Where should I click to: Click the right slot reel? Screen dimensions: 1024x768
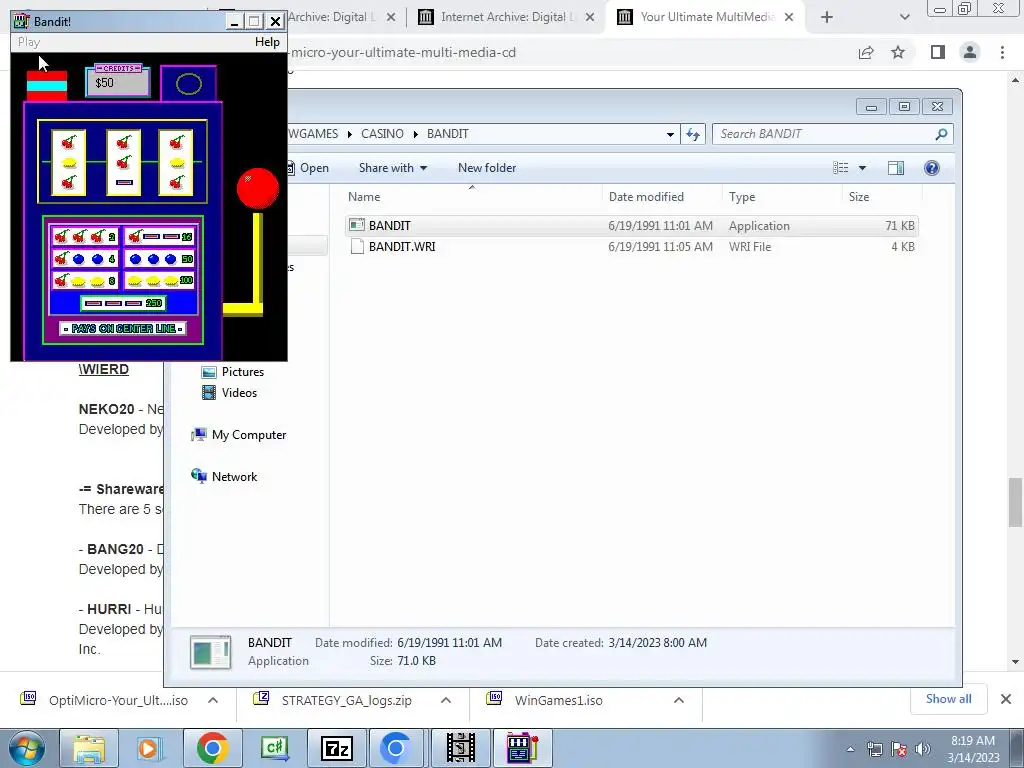(176, 161)
